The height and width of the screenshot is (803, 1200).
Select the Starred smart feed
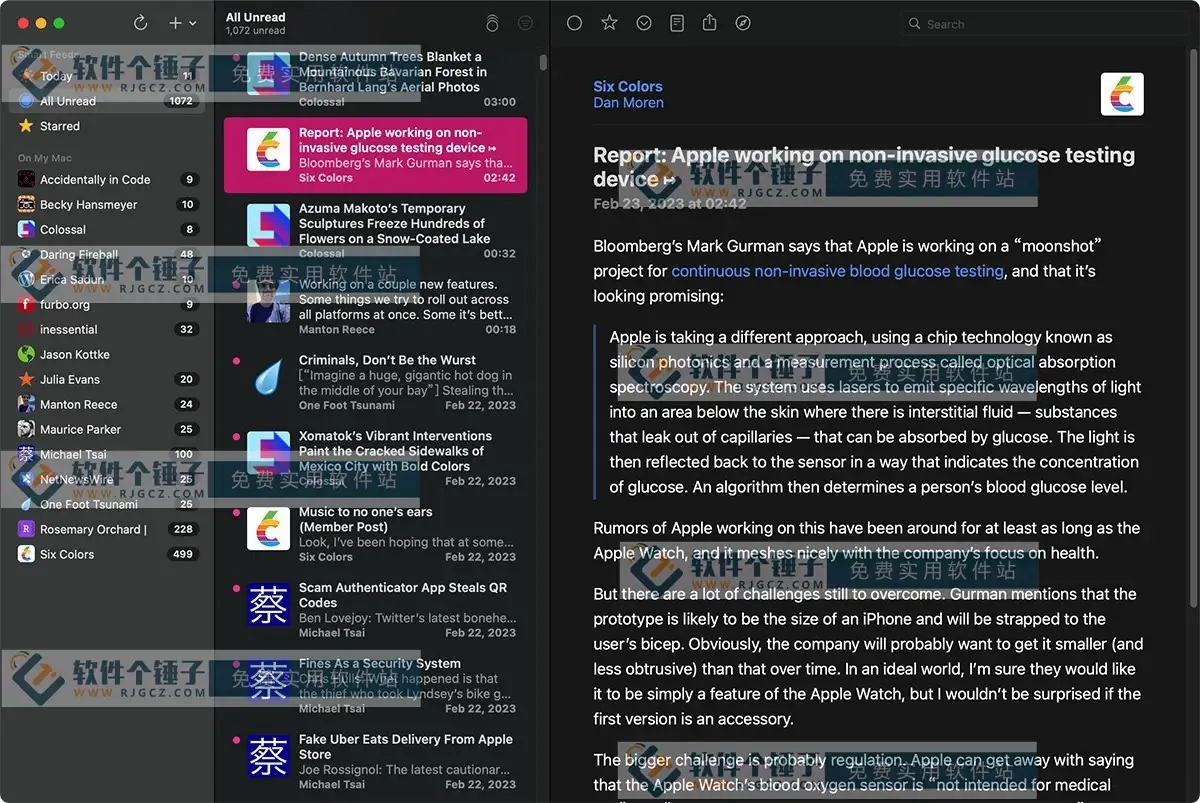pyautogui.click(x=107, y=126)
